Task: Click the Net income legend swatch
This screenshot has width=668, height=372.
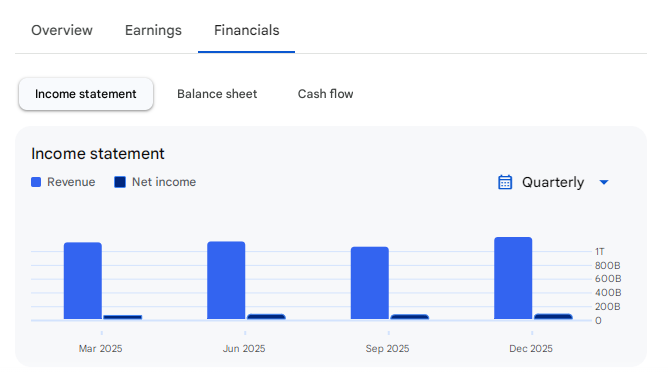Action: [120, 182]
